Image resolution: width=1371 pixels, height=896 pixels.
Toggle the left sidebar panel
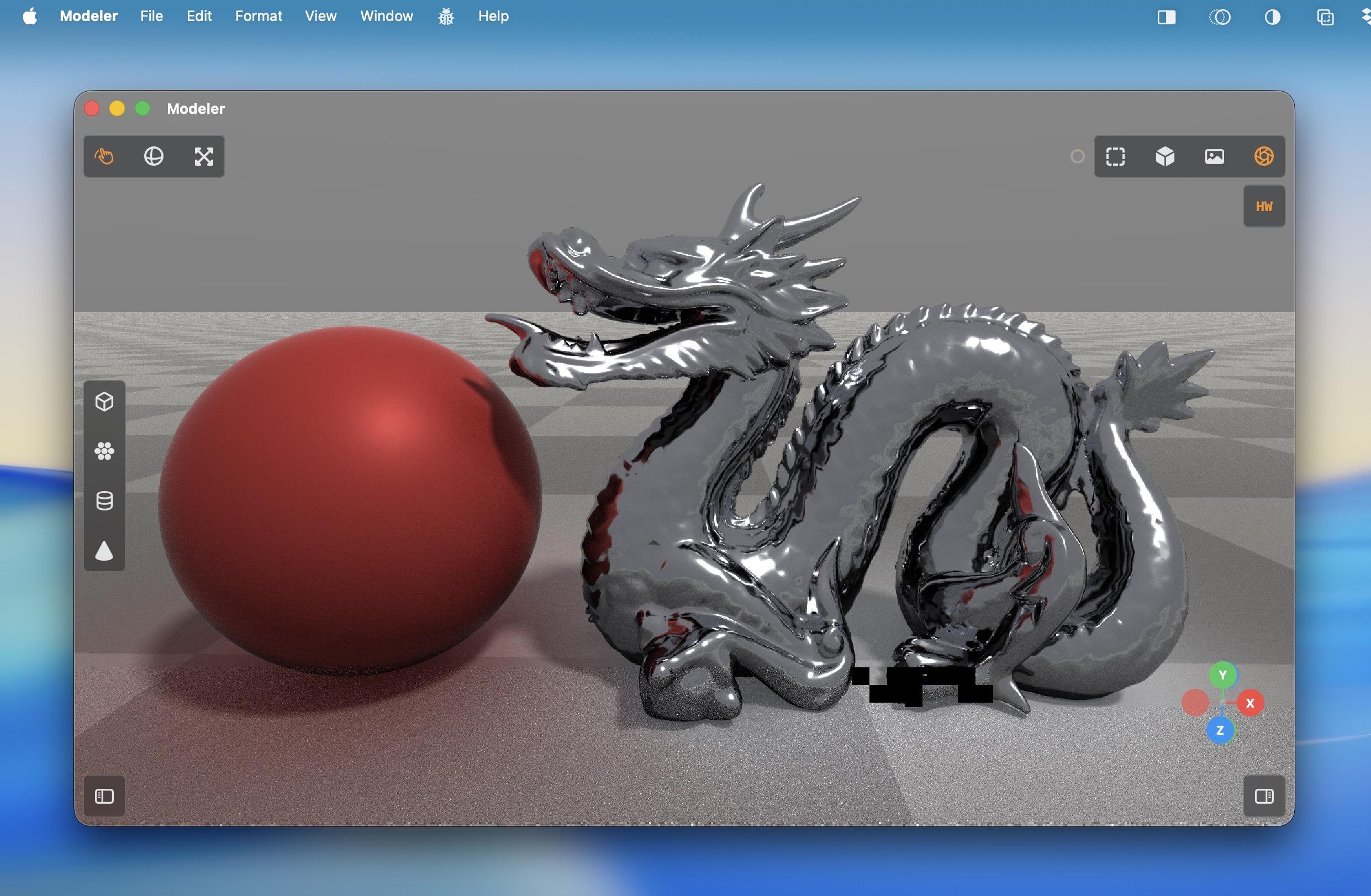tap(104, 797)
